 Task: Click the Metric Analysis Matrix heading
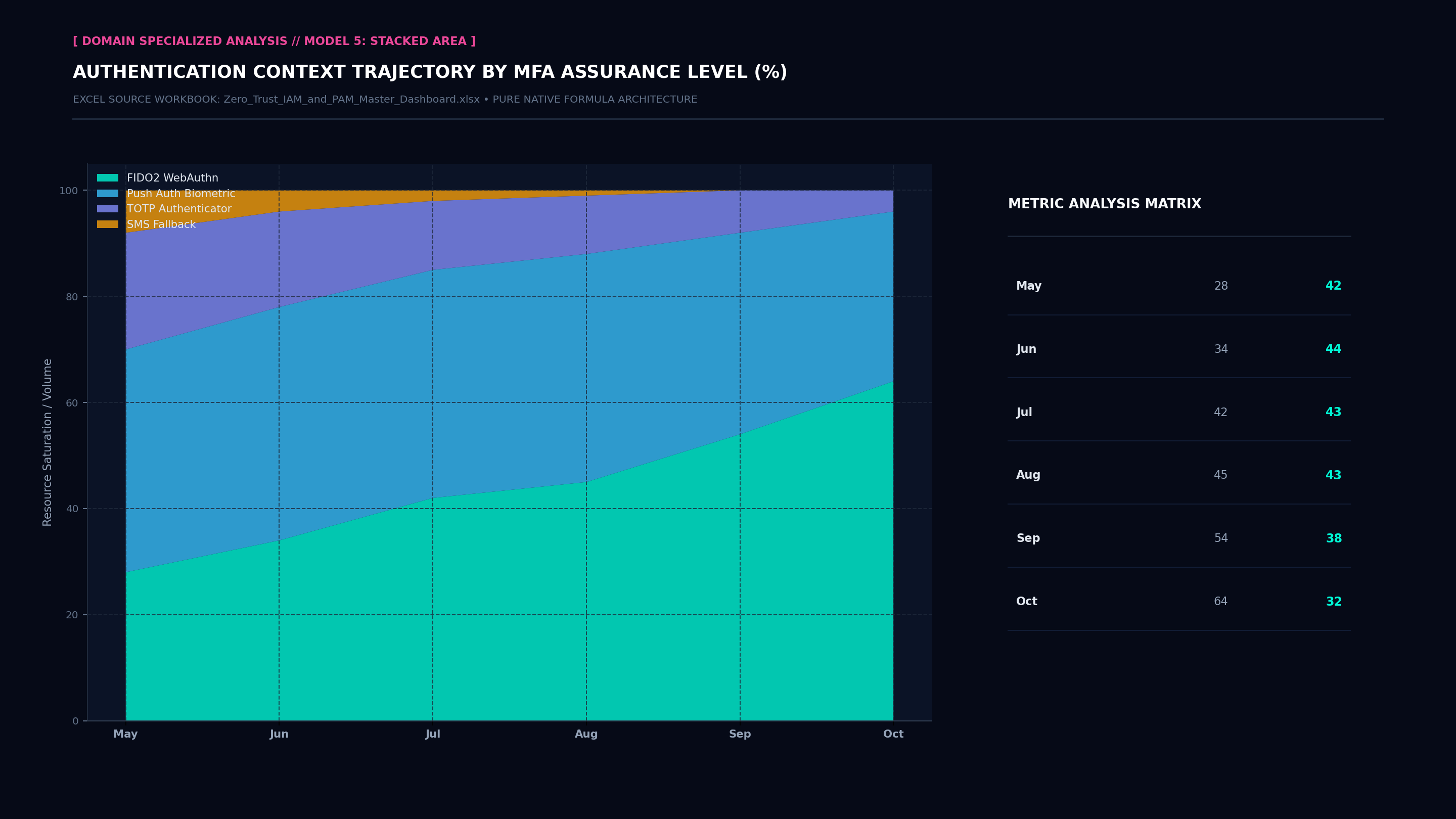(x=1105, y=204)
